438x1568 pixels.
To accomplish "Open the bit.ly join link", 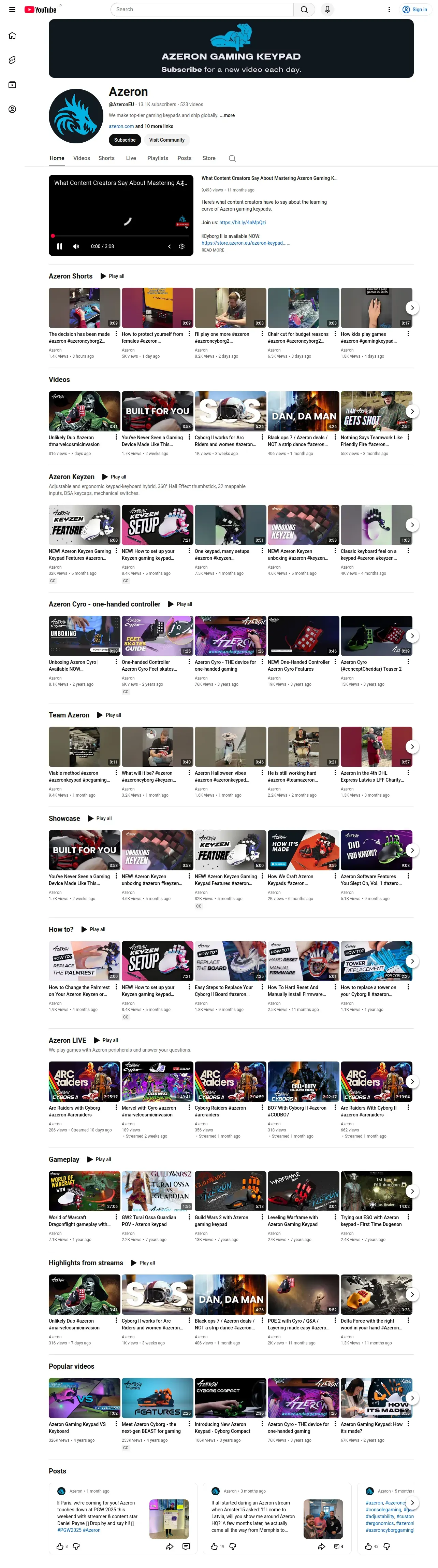I will (x=242, y=223).
